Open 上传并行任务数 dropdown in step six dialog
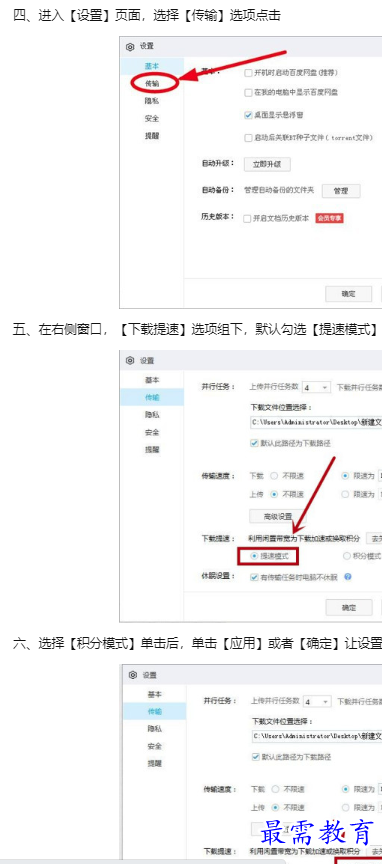This screenshot has height=864, width=382. pos(318,701)
